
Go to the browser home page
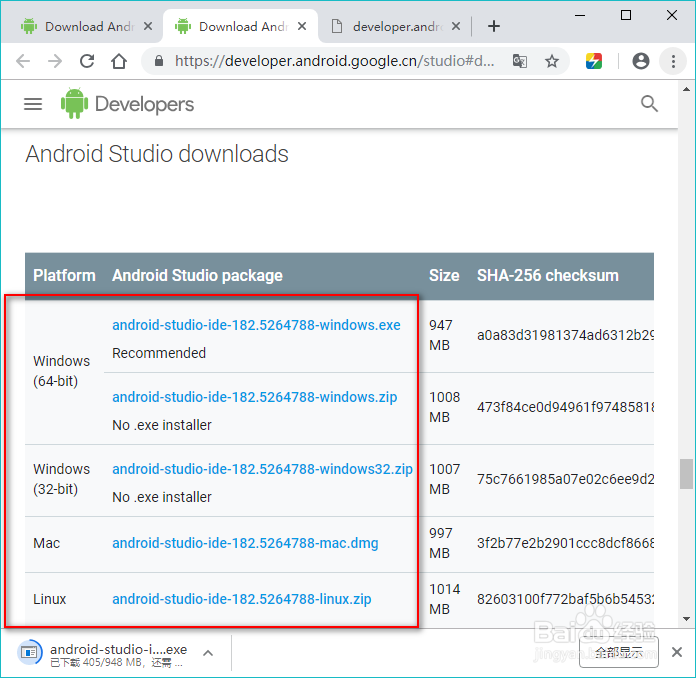click(119, 61)
